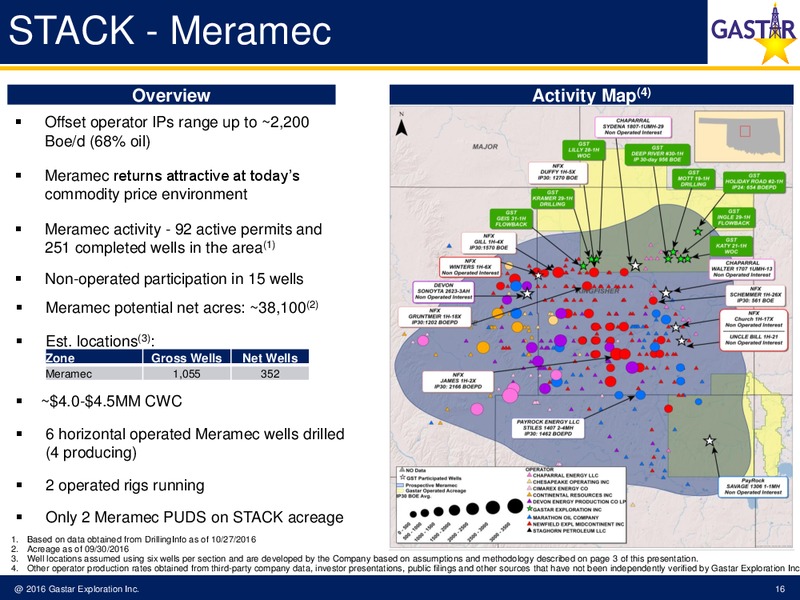Select 'Chaparral Energy LLC' in operator legend
Image resolution: width=800 pixels, height=600 pixels.
562,475
